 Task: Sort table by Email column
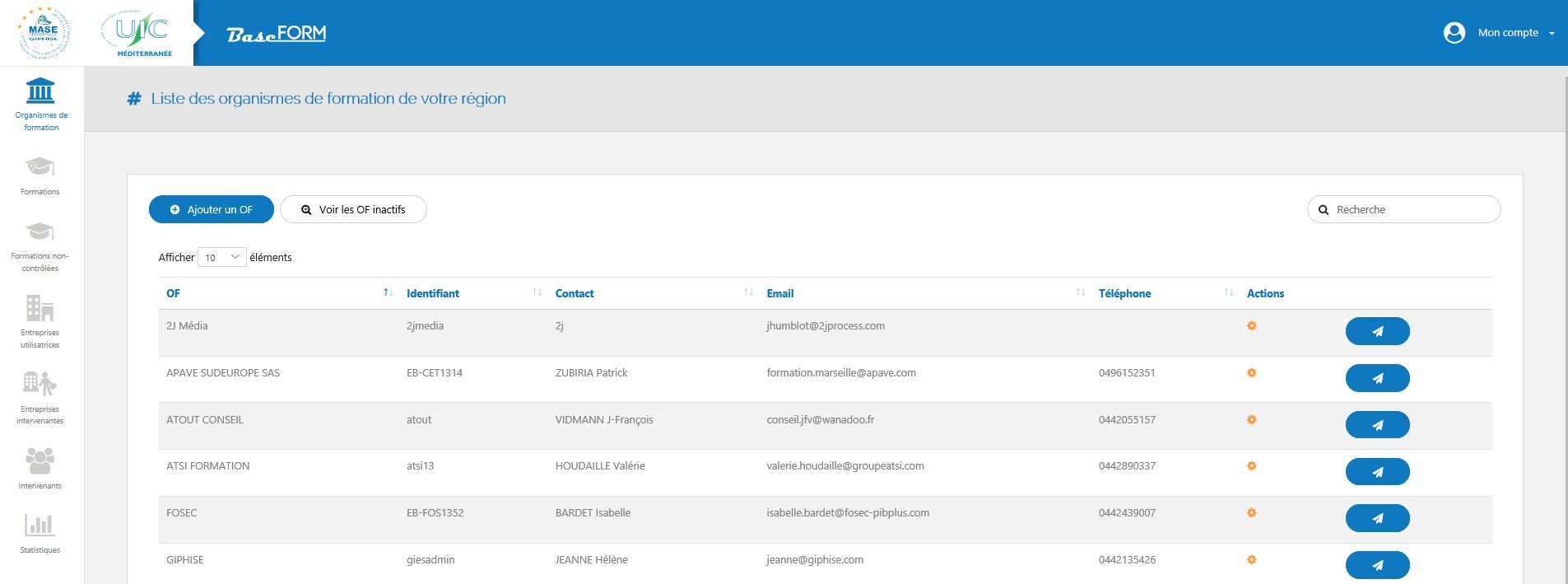[x=779, y=293]
